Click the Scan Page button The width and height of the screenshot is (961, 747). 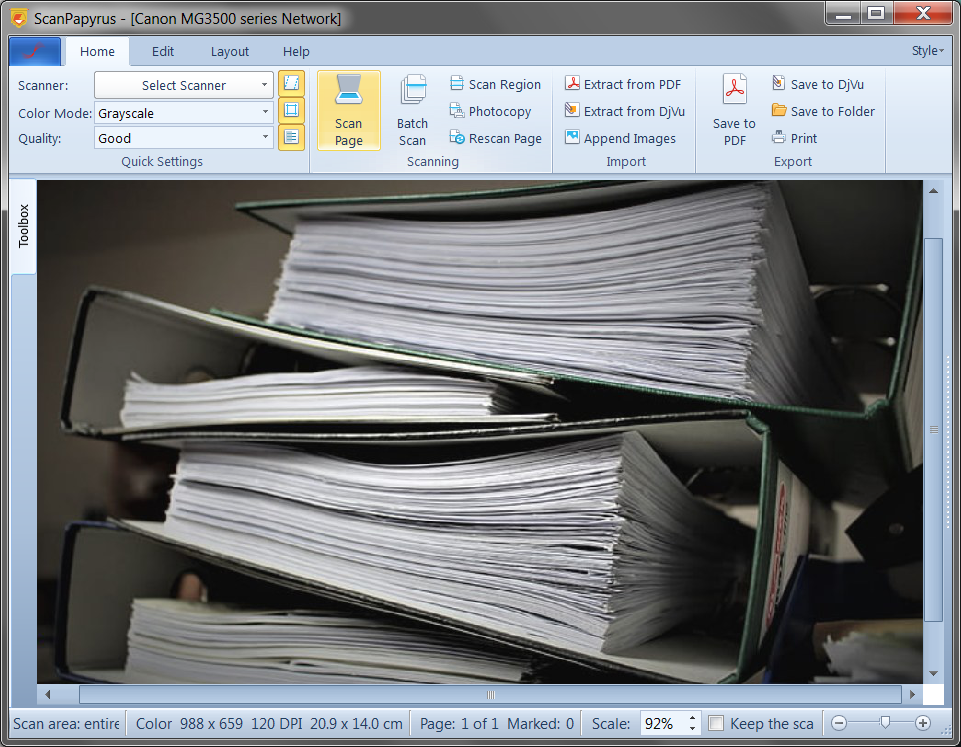349,110
